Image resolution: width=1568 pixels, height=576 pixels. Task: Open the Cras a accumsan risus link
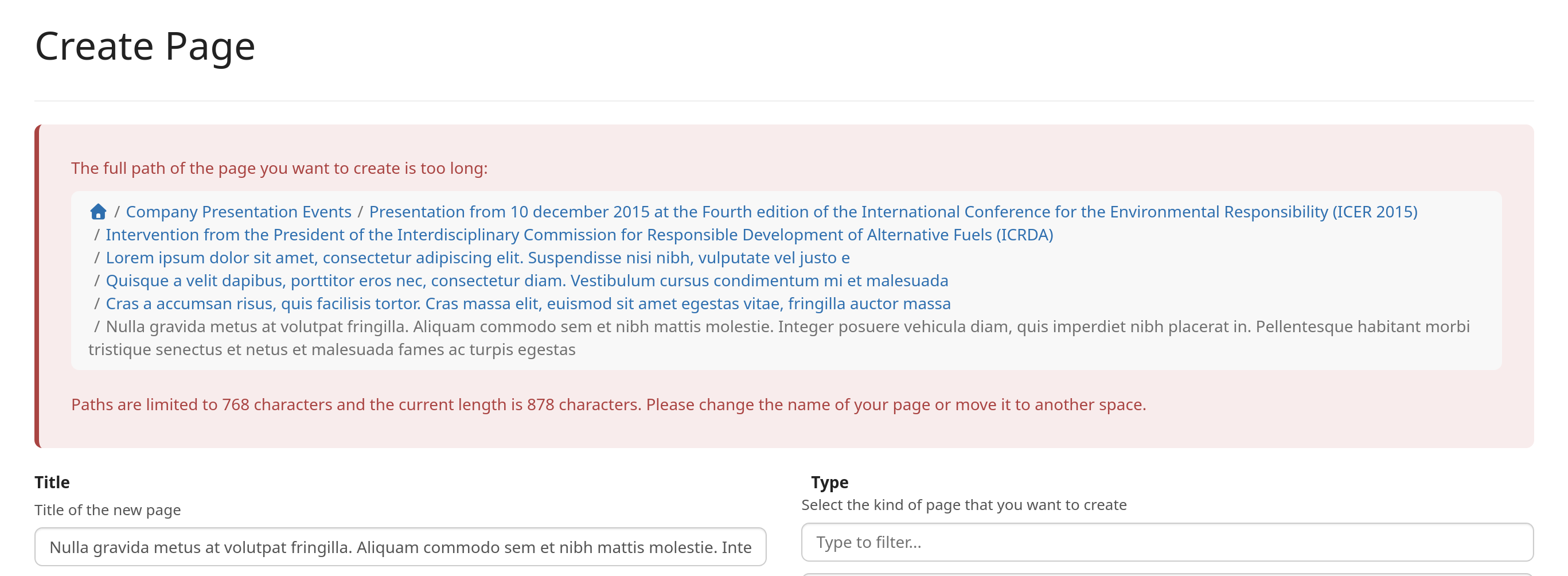tap(528, 303)
